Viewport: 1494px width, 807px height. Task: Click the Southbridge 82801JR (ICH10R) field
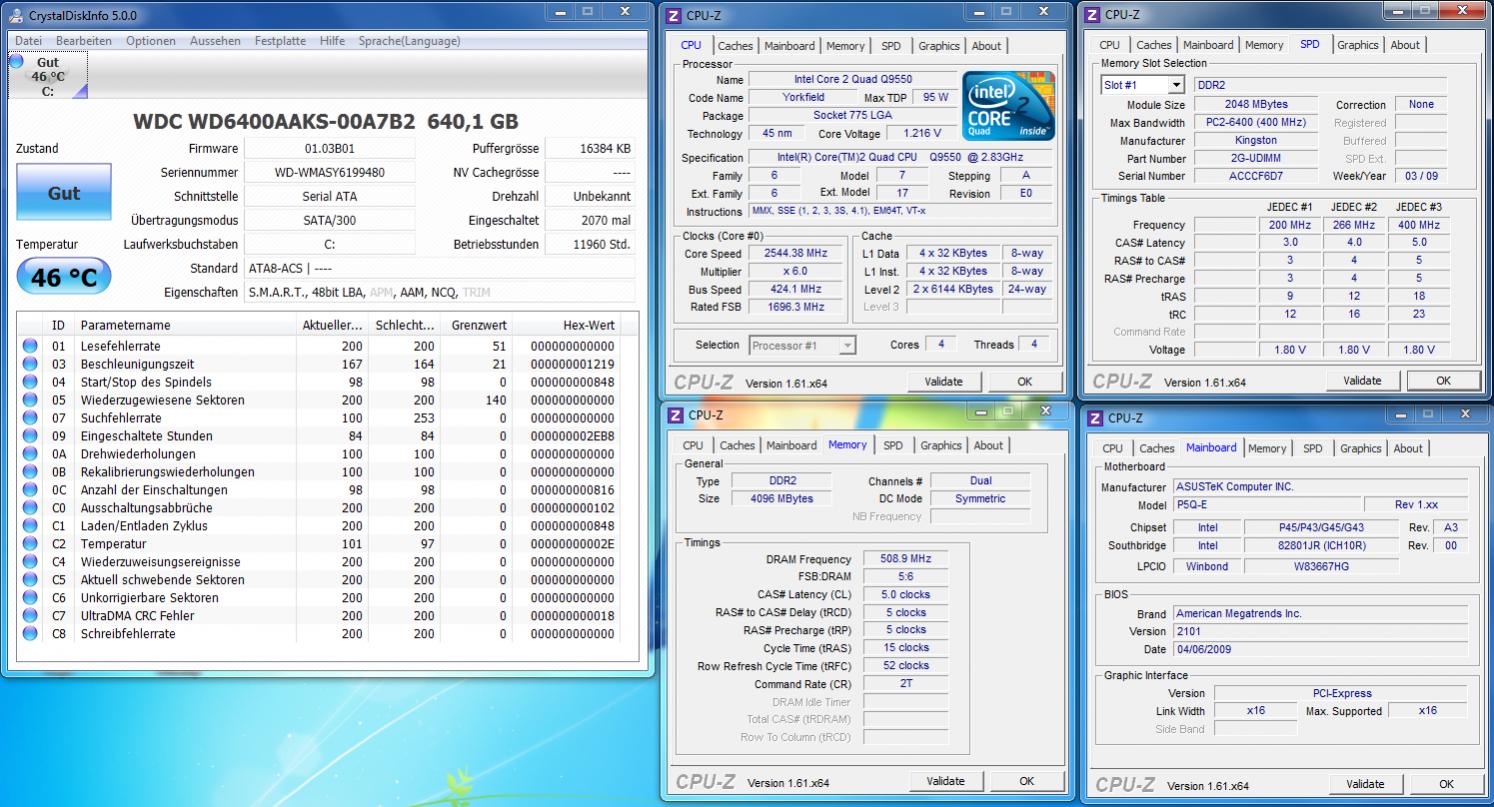coord(1323,546)
